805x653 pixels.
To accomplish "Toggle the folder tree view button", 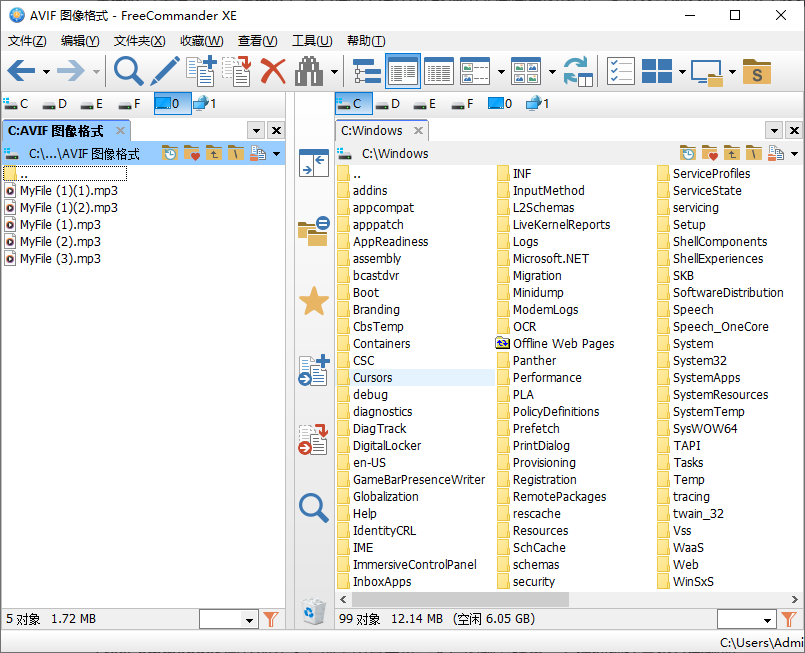I will pos(367,71).
